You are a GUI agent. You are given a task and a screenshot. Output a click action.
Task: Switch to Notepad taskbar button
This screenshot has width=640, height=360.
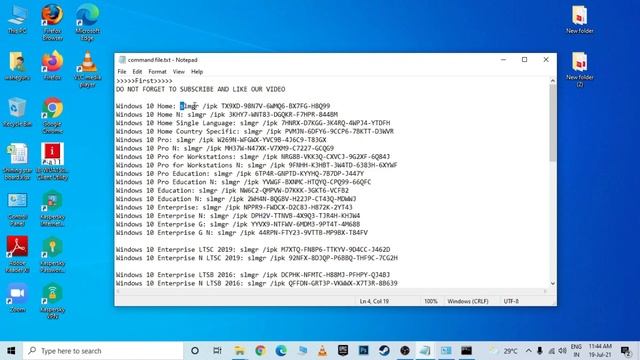click(425, 351)
